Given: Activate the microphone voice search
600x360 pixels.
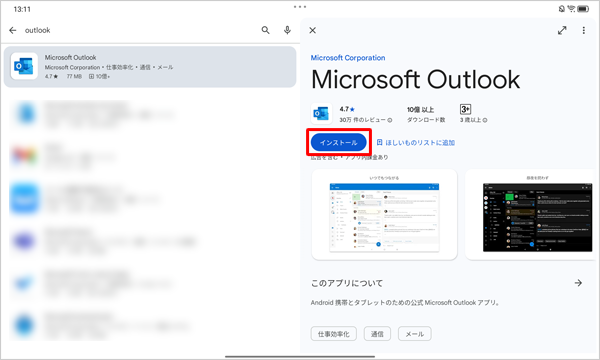Looking at the screenshot, I should [x=287, y=30].
